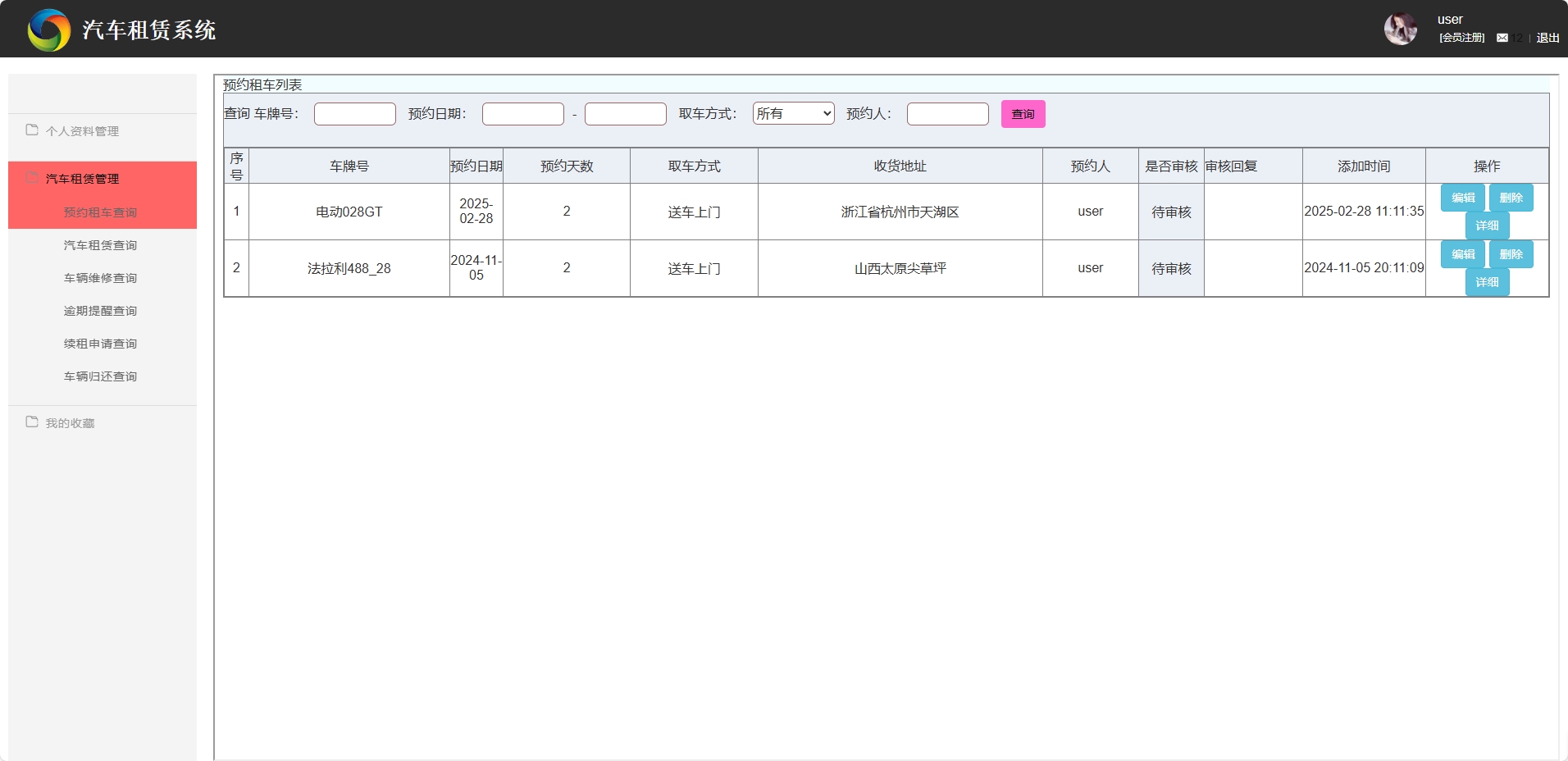Expand the 我的收藏 sidebar section

[x=71, y=423]
